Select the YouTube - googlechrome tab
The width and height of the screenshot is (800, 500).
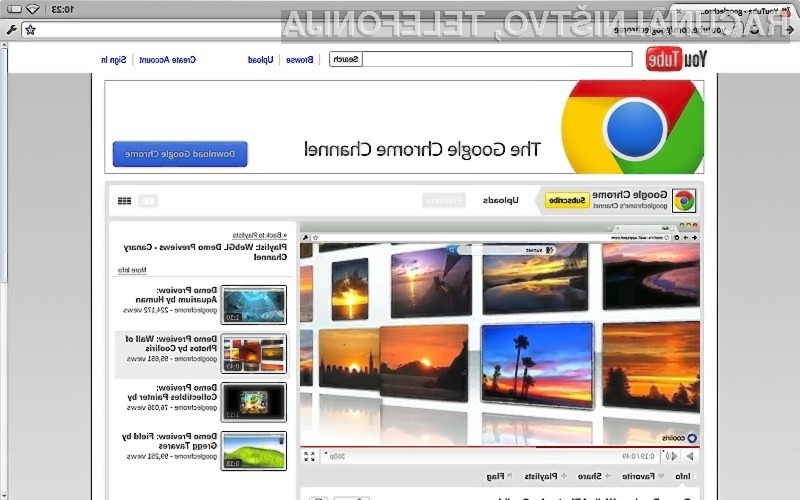click(735, 11)
